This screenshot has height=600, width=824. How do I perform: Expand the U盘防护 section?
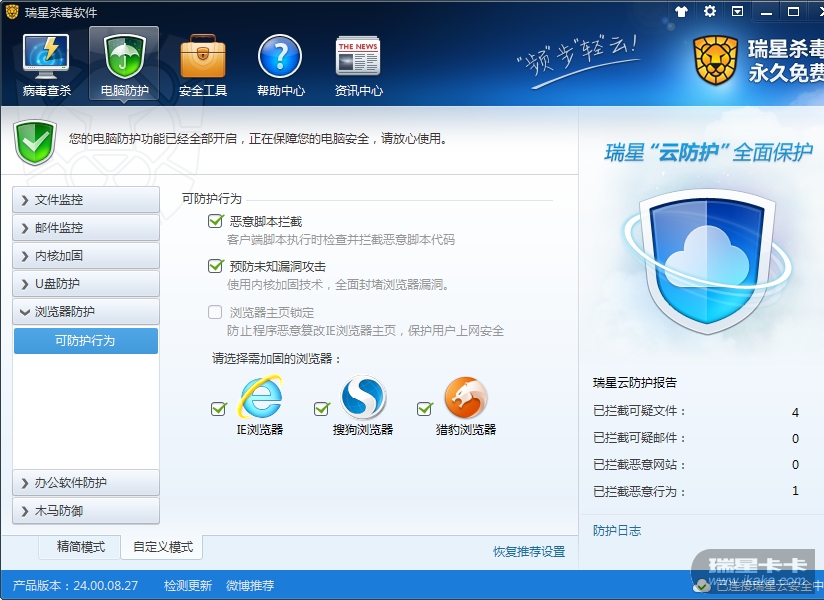[x=86, y=284]
